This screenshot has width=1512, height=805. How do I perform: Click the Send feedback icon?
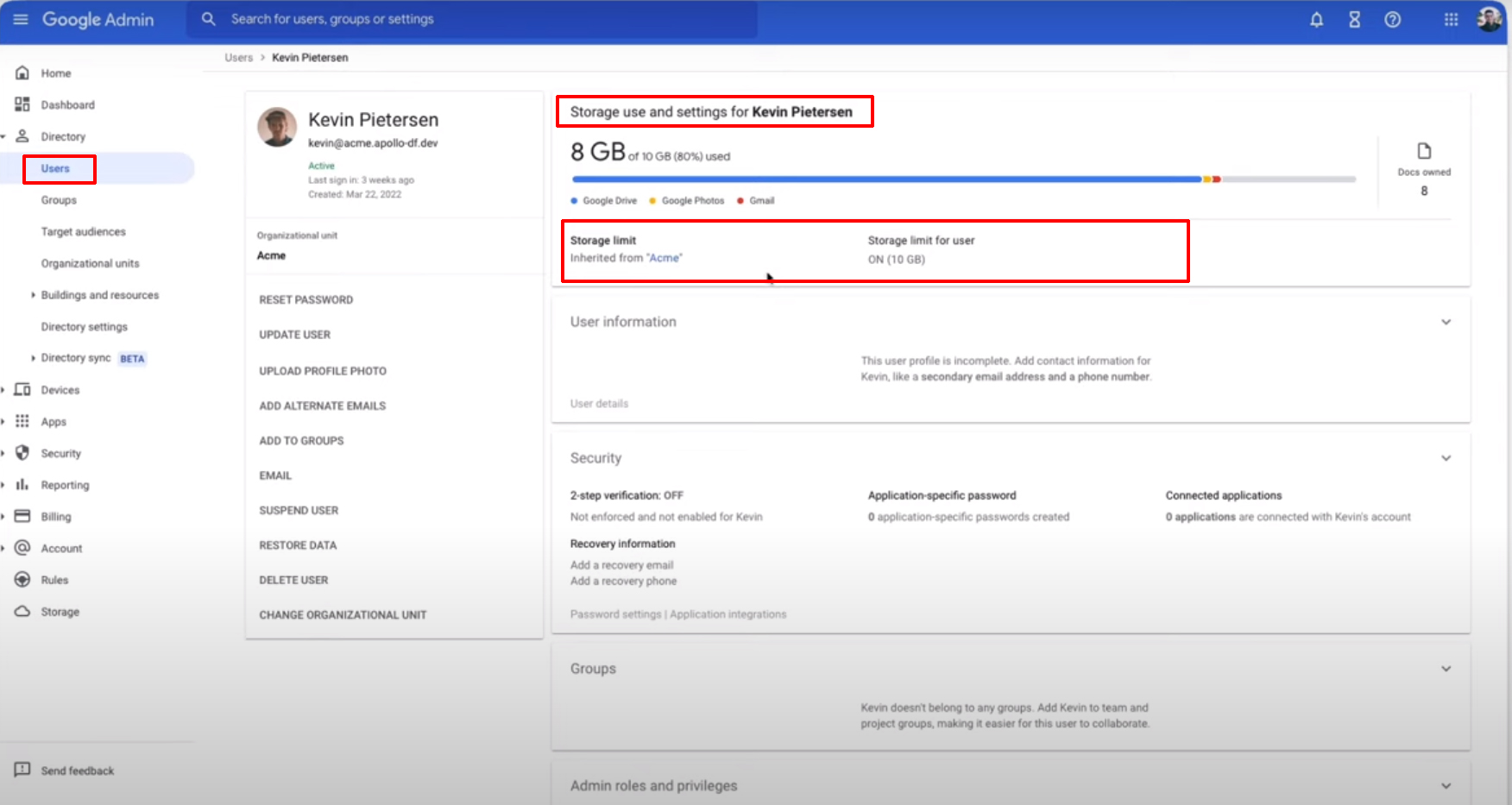tap(22, 770)
